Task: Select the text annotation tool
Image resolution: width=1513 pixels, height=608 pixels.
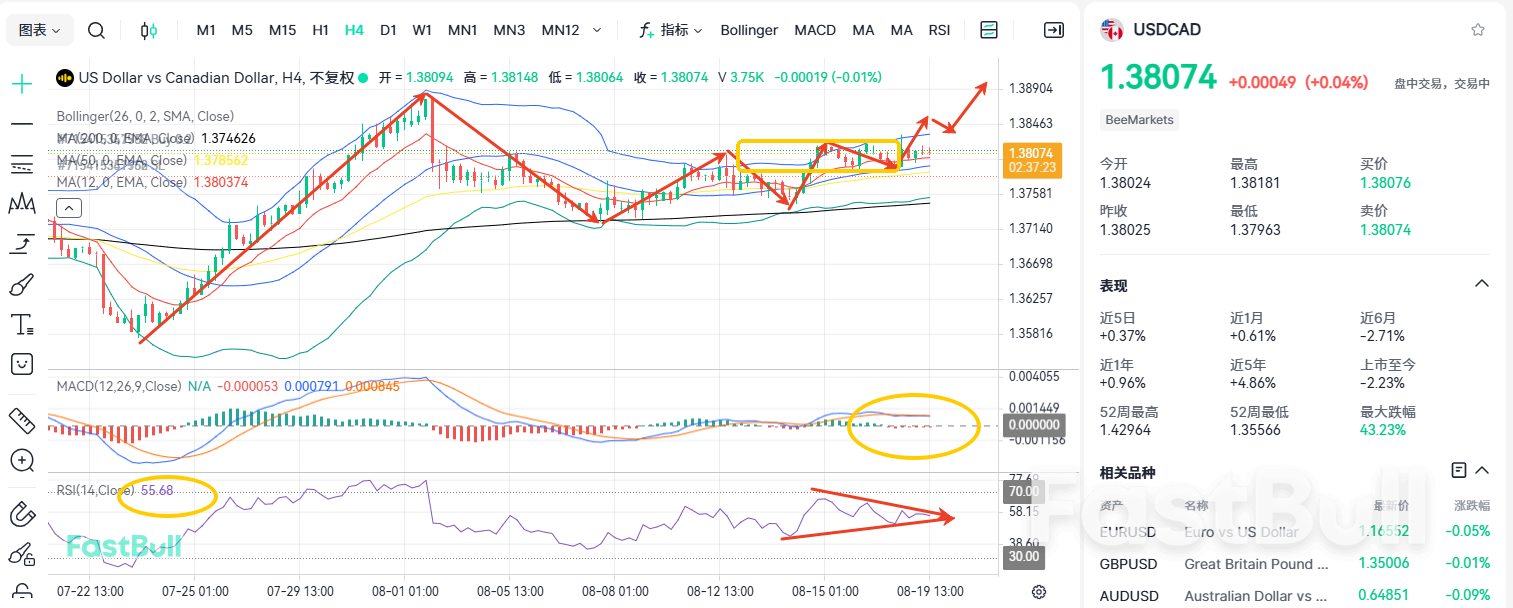Action: (x=21, y=322)
